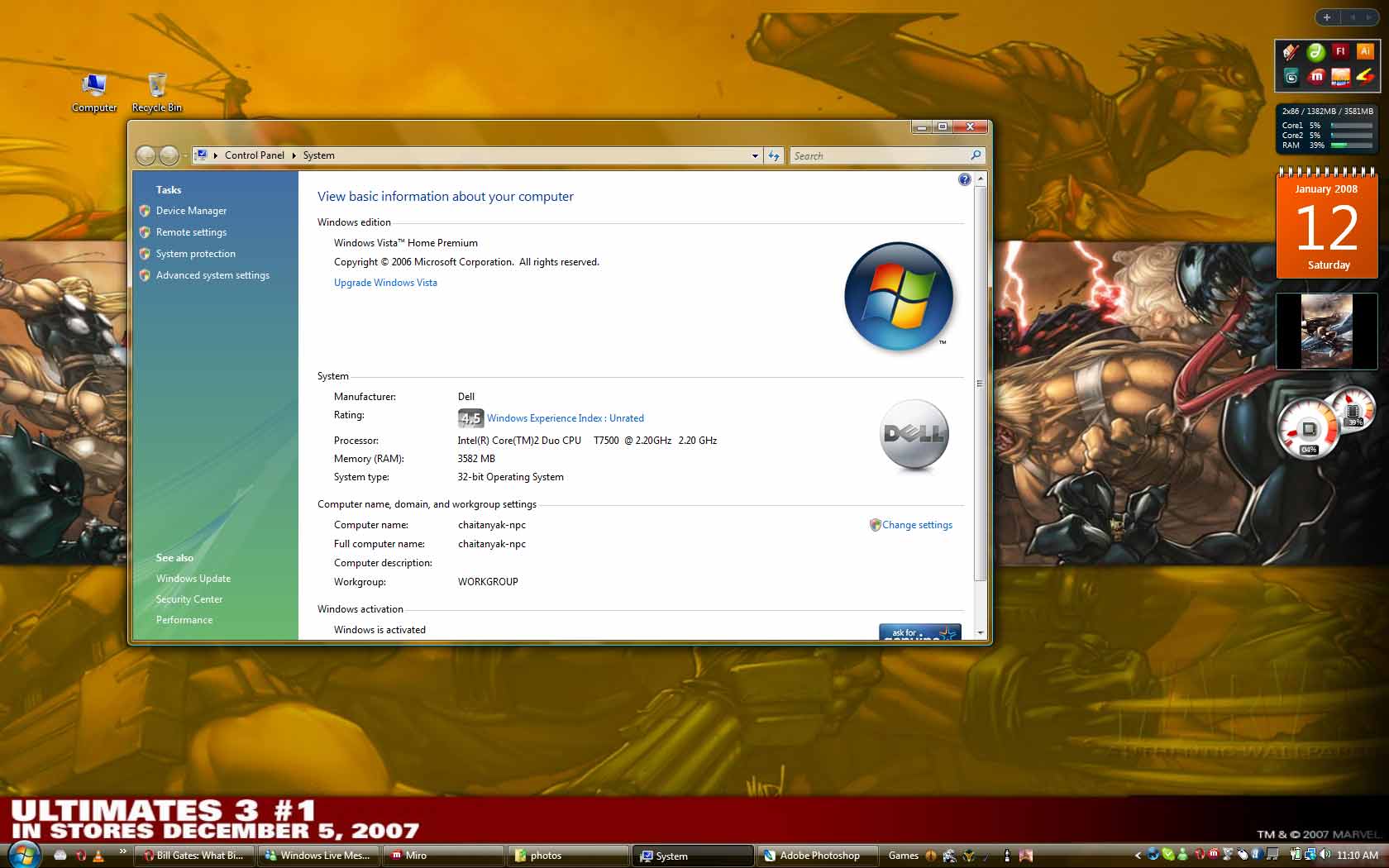This screenshot has width=1389, height=868.
Task: Switch to Bill Gates taskbar window
Action: click(x=195, y=856)
